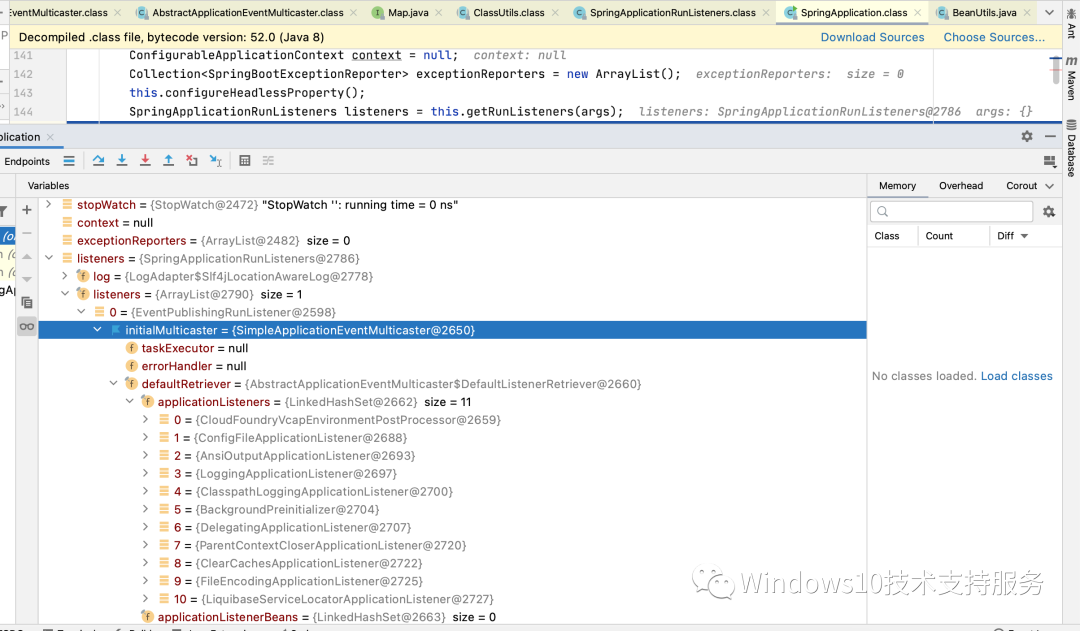
Task: Select the Memory tab
Action: coord(897,186)
